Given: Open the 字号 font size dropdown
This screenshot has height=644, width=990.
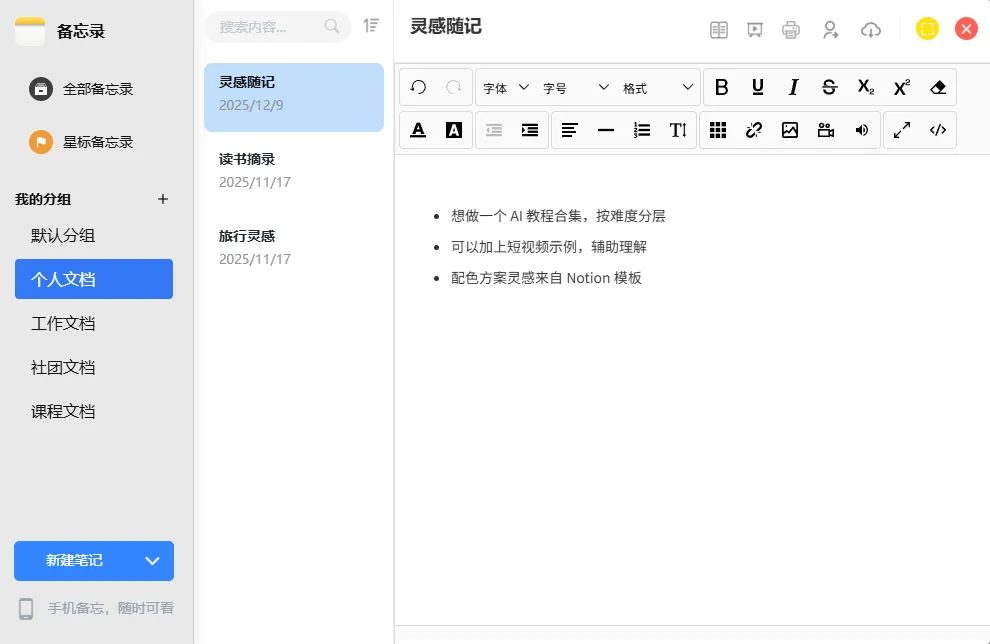Looking at the screenshot, I should (x=575, y=88).
